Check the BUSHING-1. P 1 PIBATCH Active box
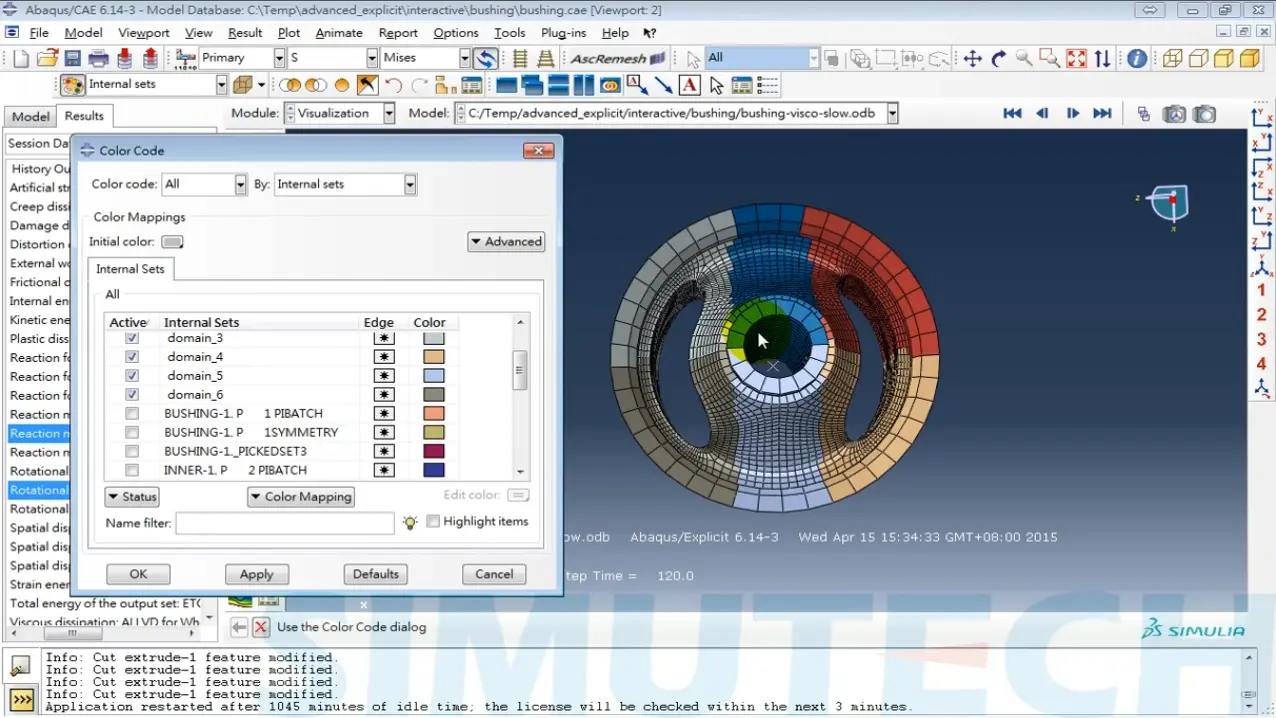The image size is (1276, 718). (x=132, y=413)
